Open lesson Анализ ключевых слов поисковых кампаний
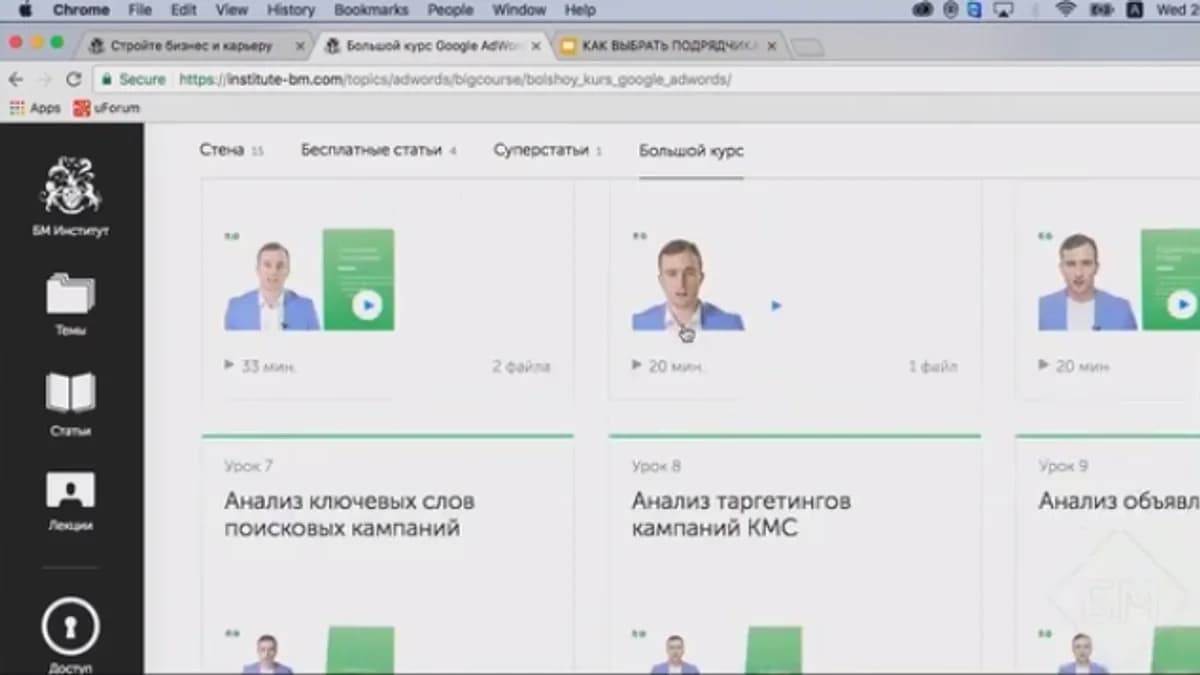The height and width of the screenshot is (675, 1200). point(349,515)
